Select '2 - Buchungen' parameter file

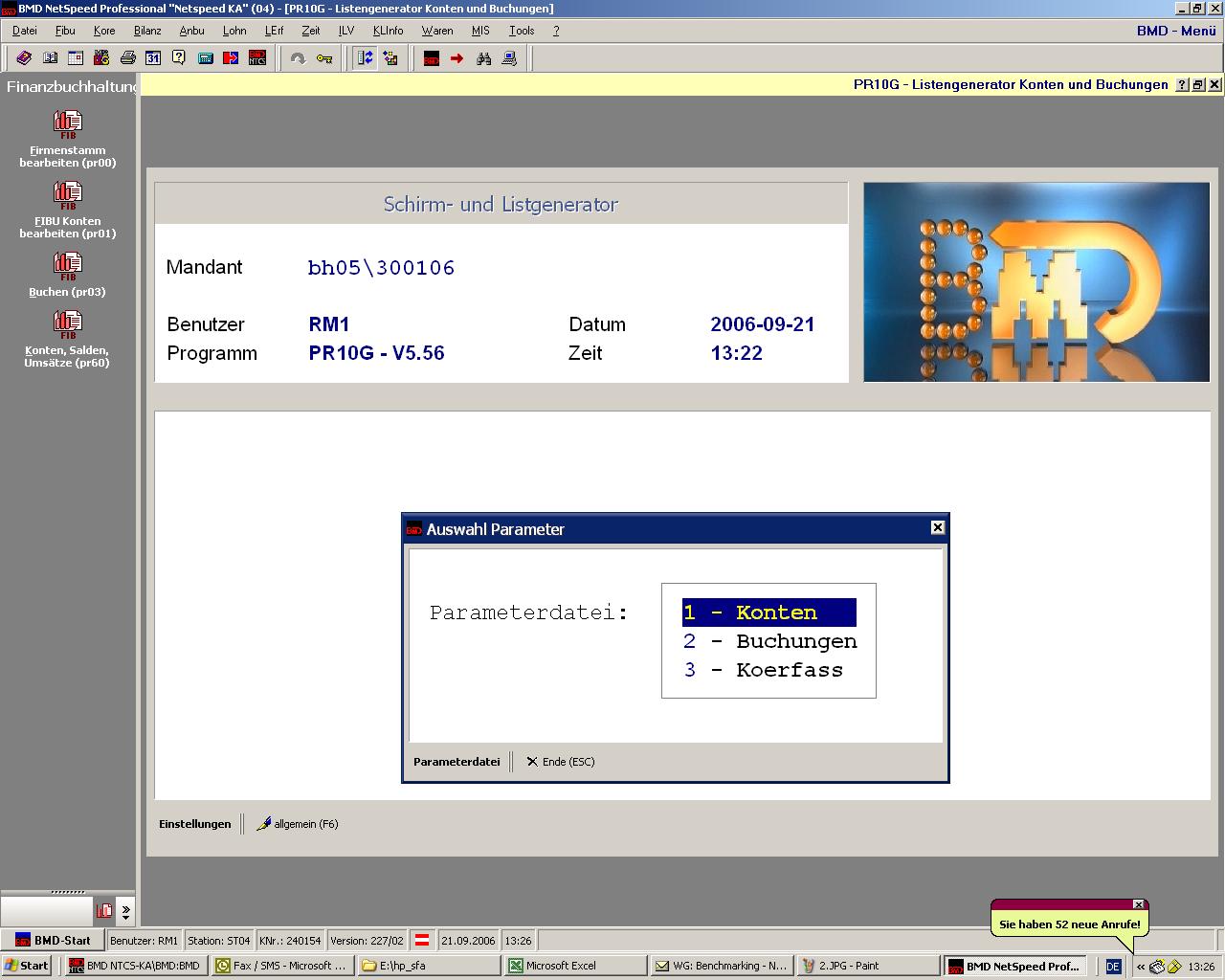(x=769, y=641)
